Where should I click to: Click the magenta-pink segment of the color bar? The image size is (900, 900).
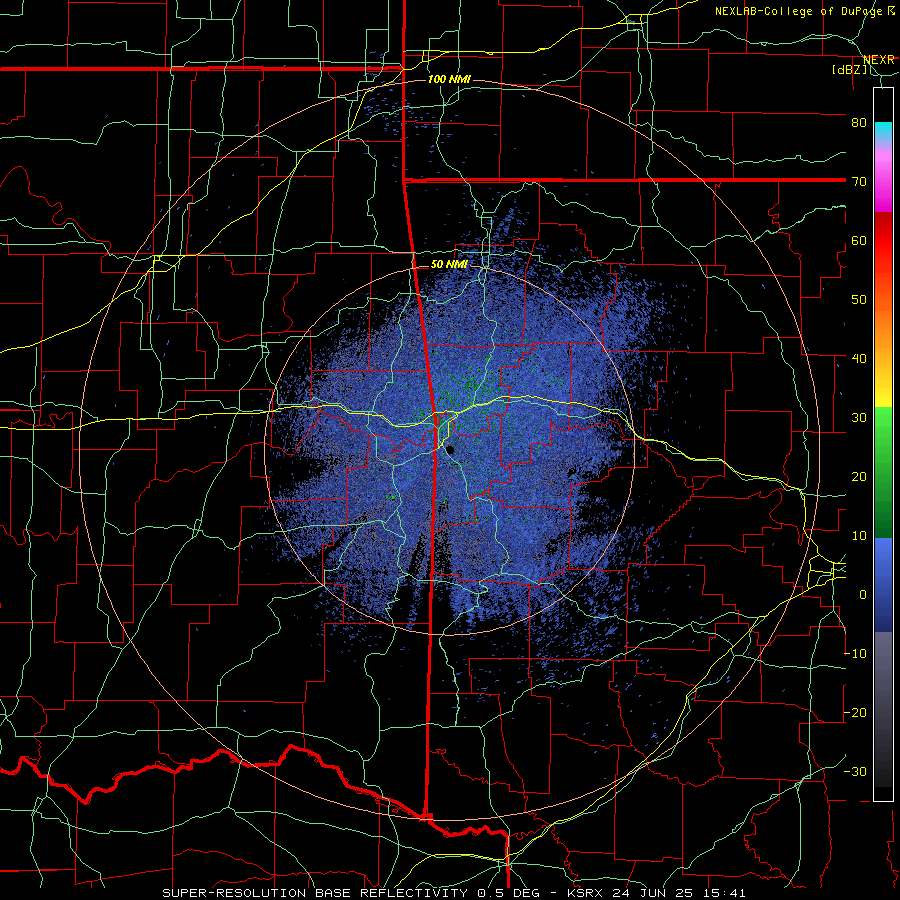pyautogui.click(x=883, y=181)
